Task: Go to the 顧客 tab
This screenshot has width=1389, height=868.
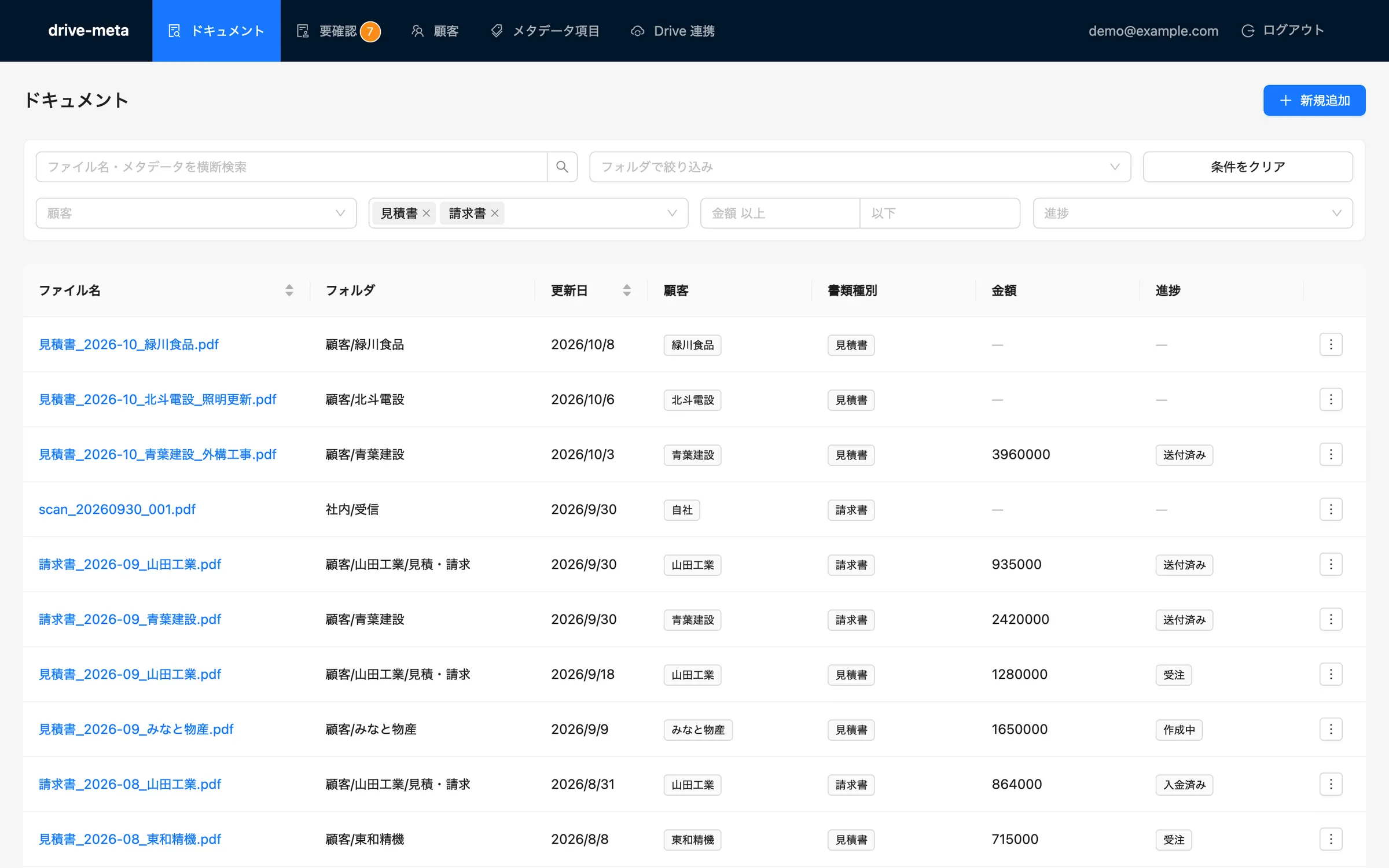Action: (435, 31)
